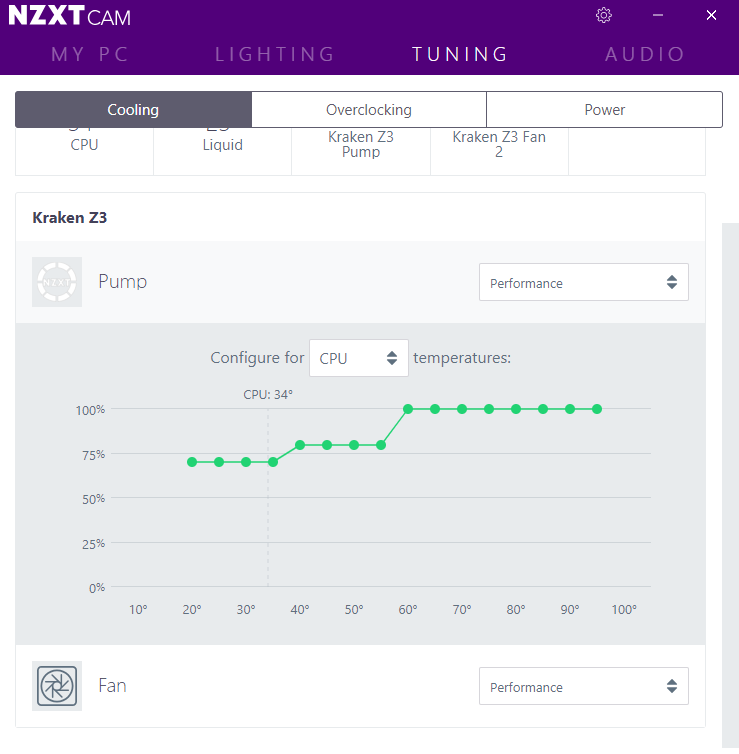Click the Fan icon thumbnail
739x754 pixels.
(57, 686)
